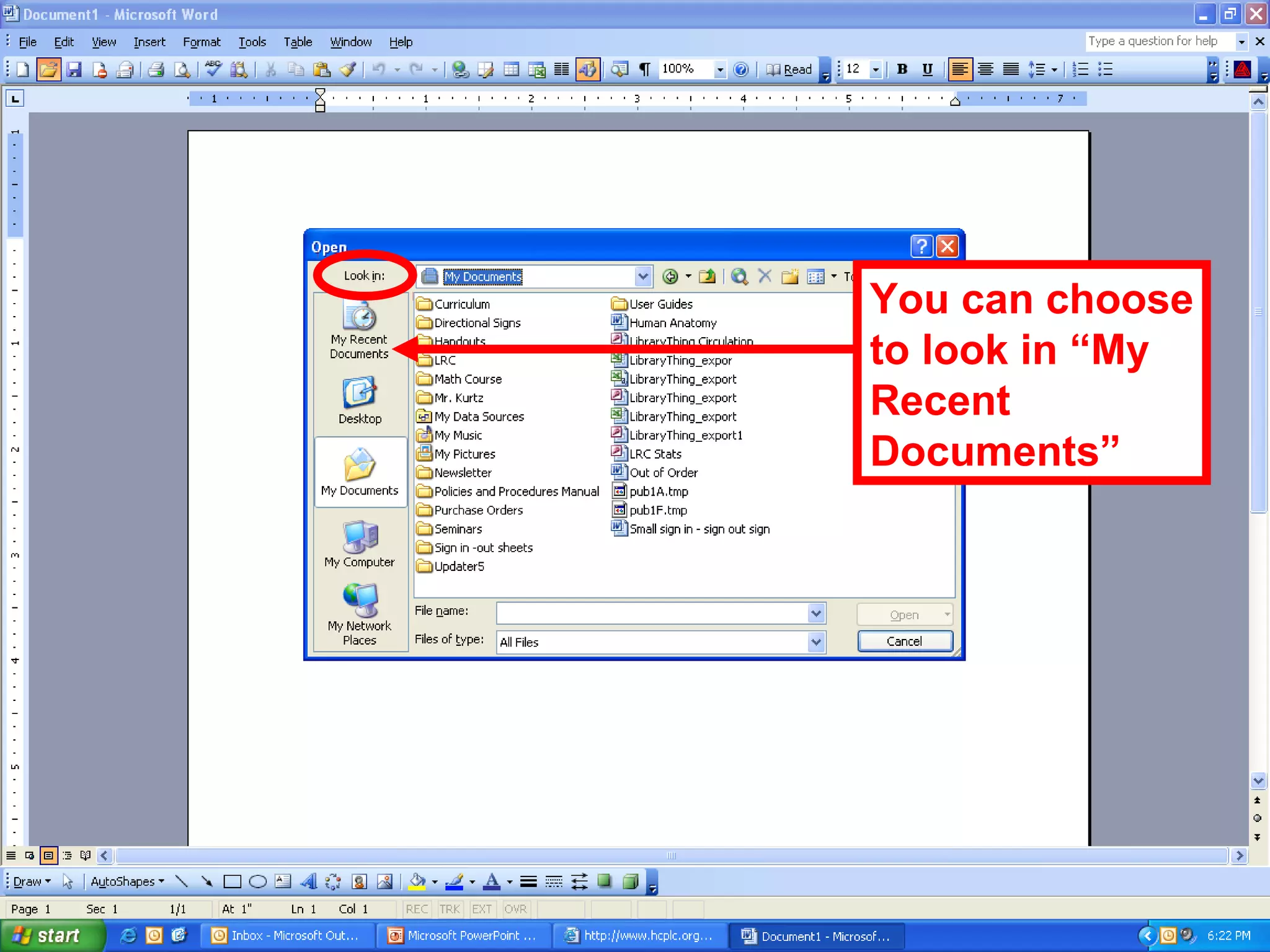1270x952 pixels.
Task: Toggle Underline formatting
Action: (x=928, y=69)
